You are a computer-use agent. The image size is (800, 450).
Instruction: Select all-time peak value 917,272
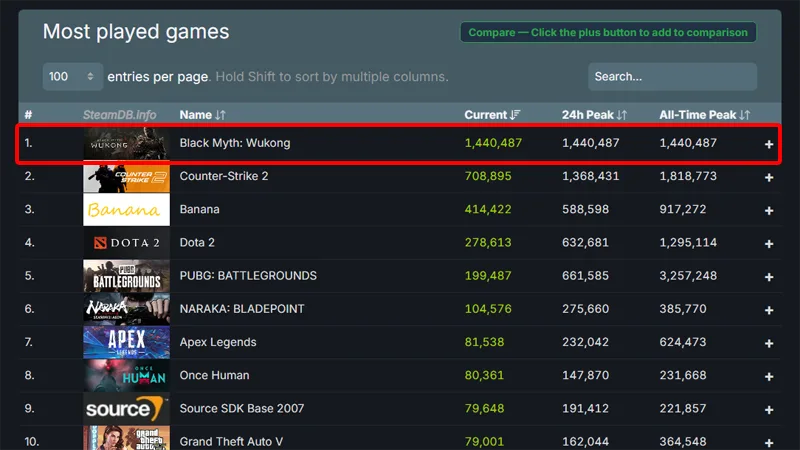pyautogui.click(x=683, y=209)
